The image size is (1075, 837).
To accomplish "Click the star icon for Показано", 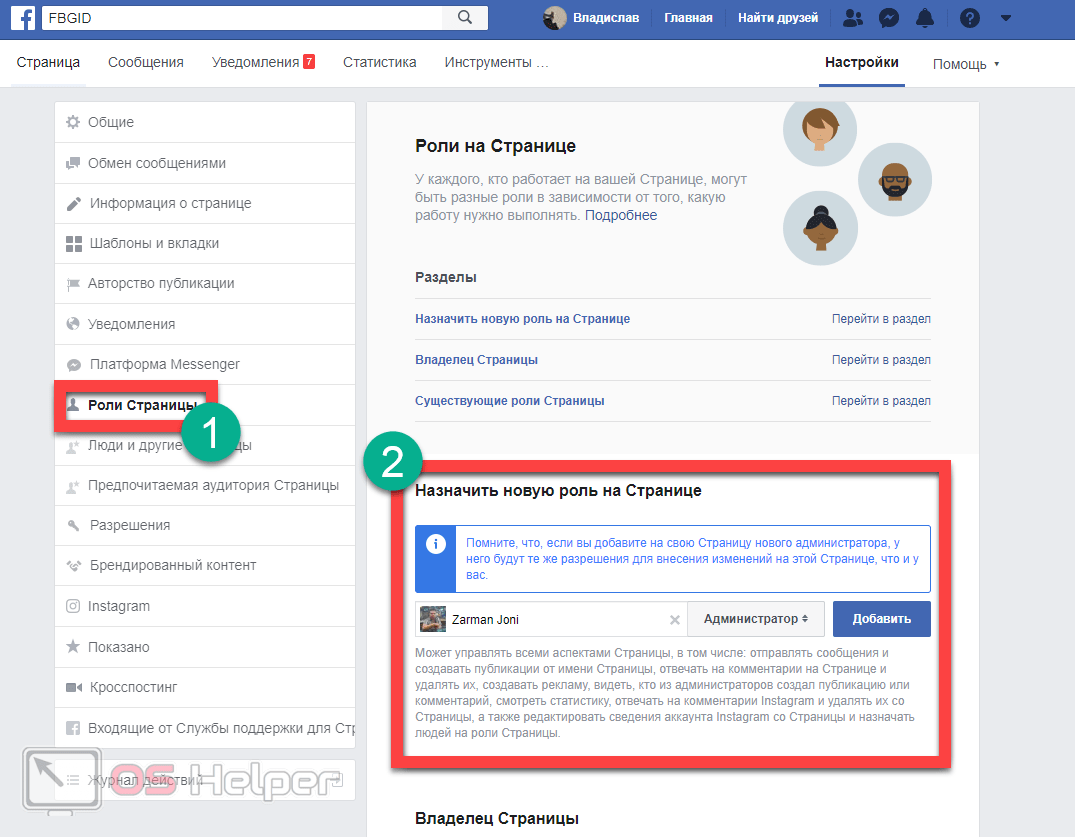I will click(x=73, y=646).
